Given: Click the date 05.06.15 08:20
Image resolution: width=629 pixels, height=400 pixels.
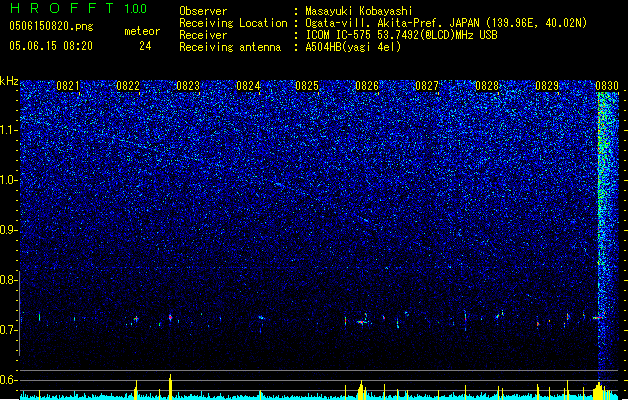Looking at the screenshot, I should coord(51,46).
